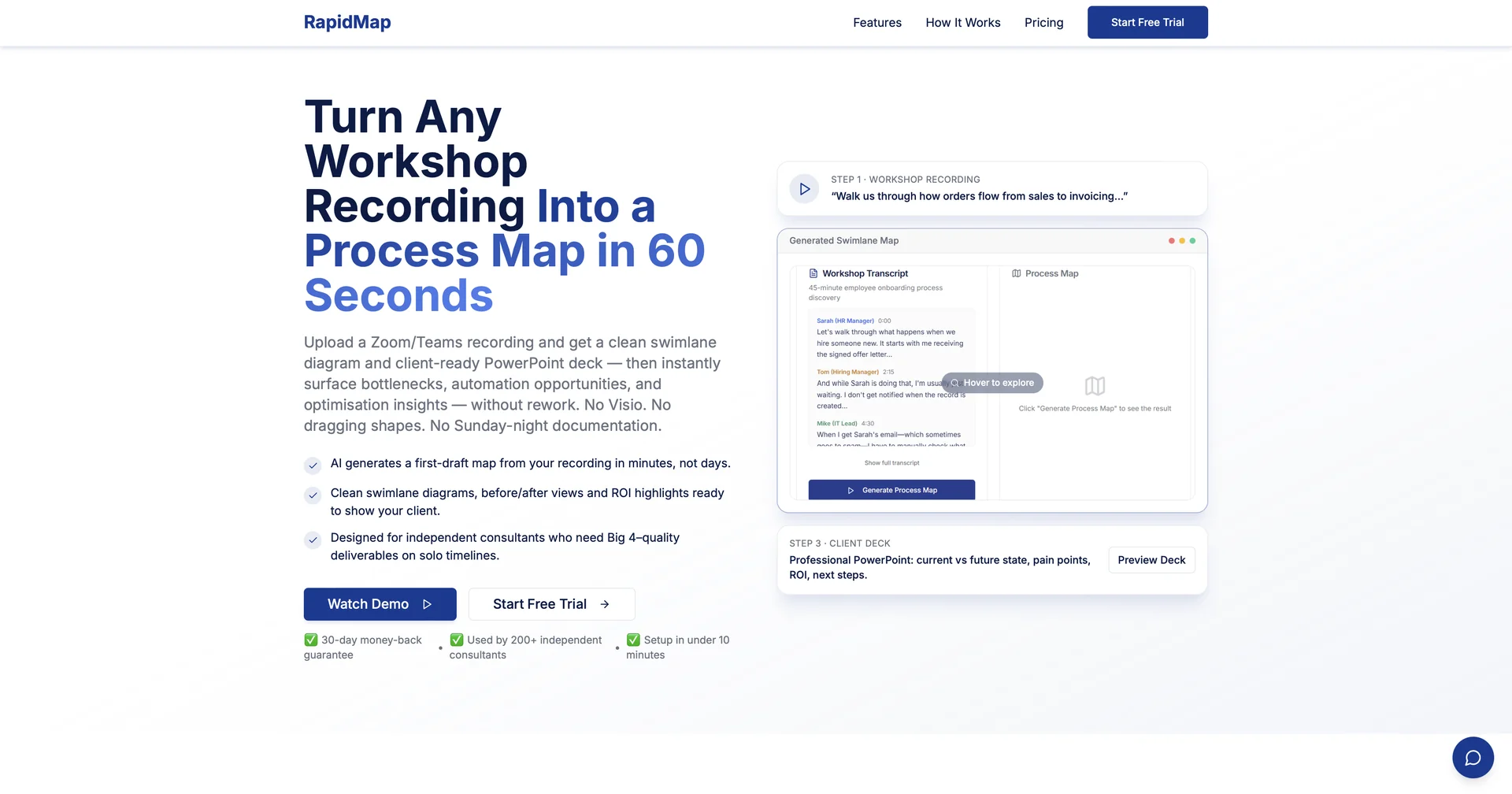Click the large map placeholder icon
This screenshot has width=1512, height=794.
click(x=1095, y=386)
